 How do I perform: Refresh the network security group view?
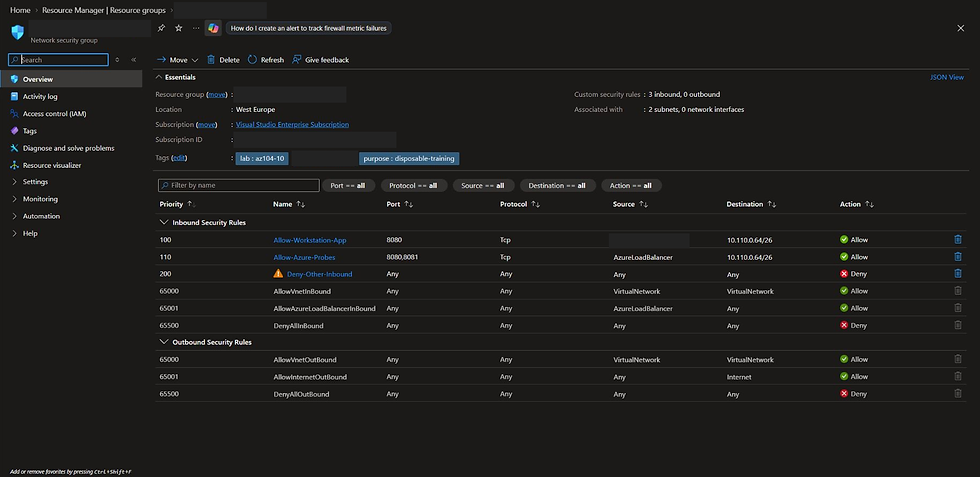(x=266, y=60)
